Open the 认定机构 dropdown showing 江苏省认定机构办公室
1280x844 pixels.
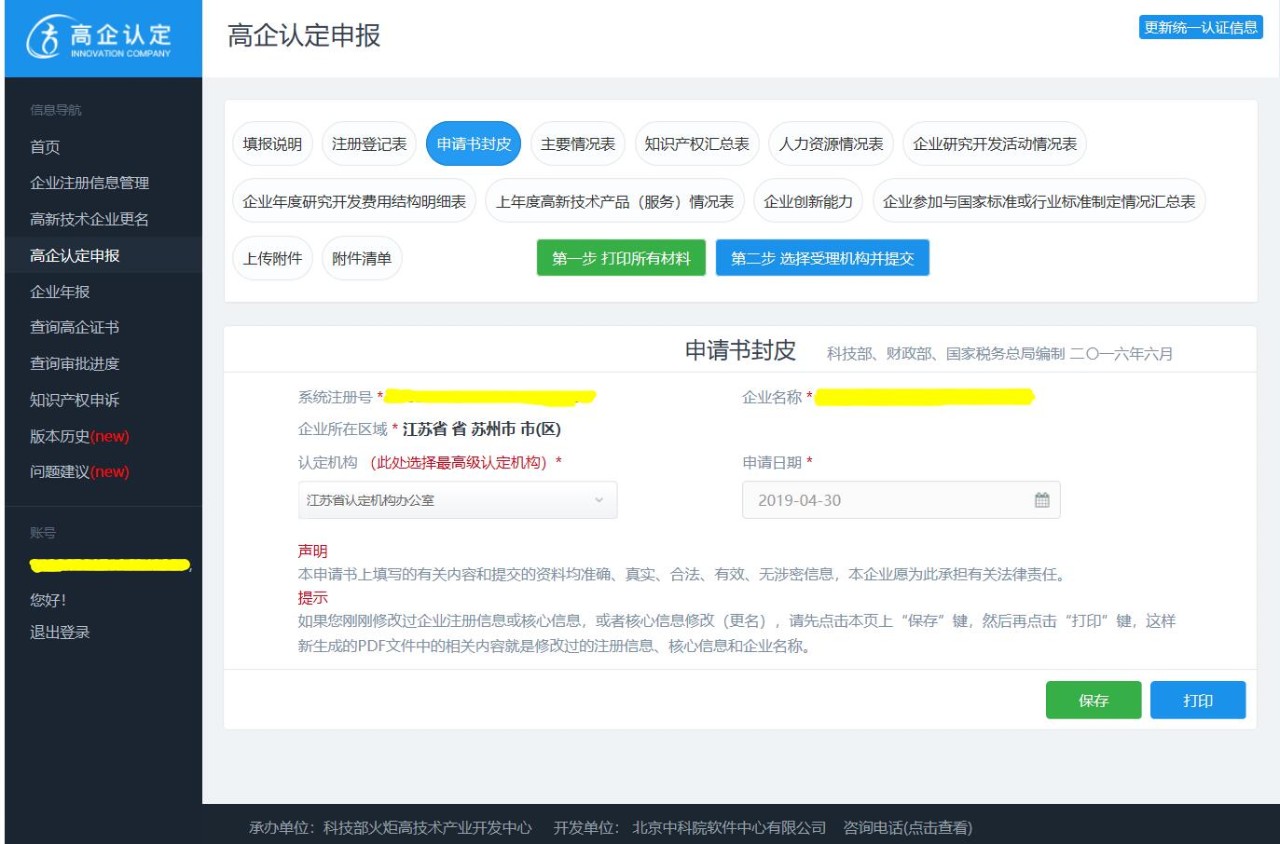(x=457, y=499)
